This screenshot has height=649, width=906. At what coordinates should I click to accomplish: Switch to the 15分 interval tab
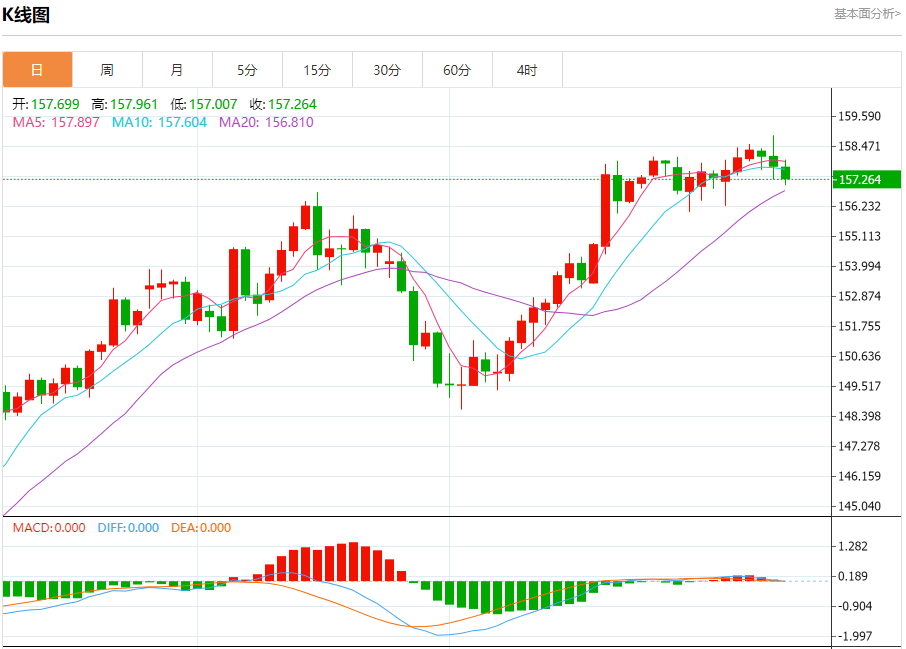pyautogui.click(x=317, y=70)
